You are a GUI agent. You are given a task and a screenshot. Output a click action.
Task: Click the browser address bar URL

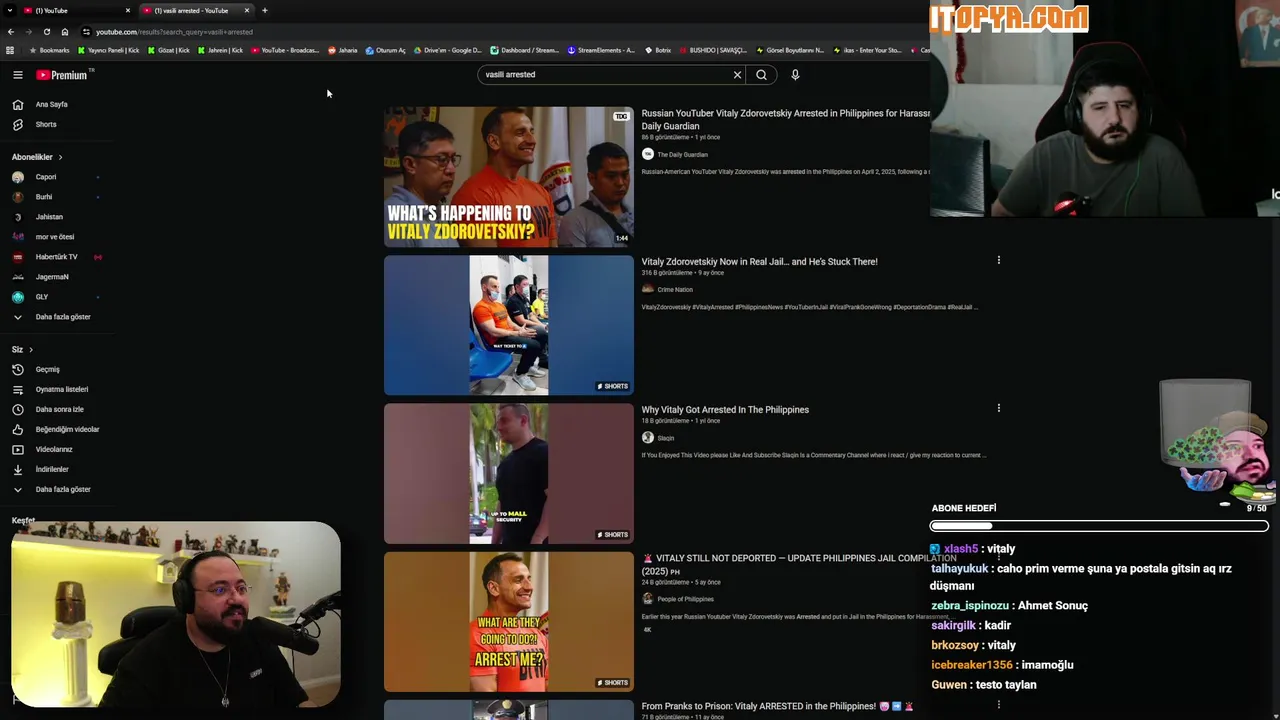pos(174,32)
